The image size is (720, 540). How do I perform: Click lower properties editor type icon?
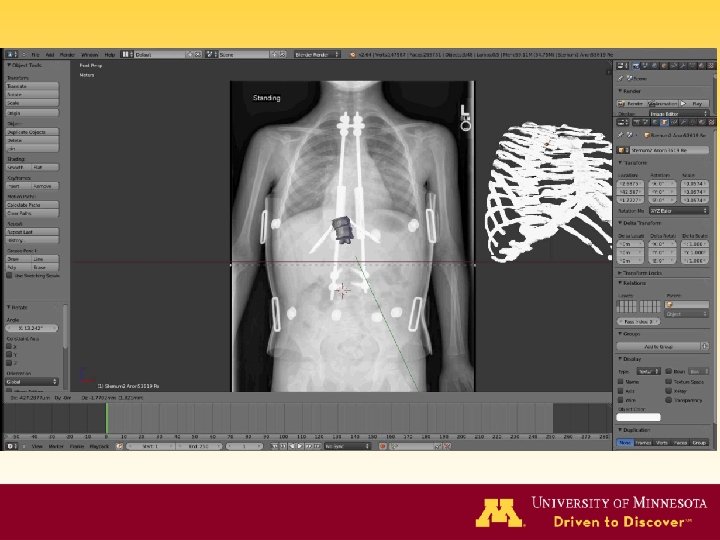click(622, 122)
